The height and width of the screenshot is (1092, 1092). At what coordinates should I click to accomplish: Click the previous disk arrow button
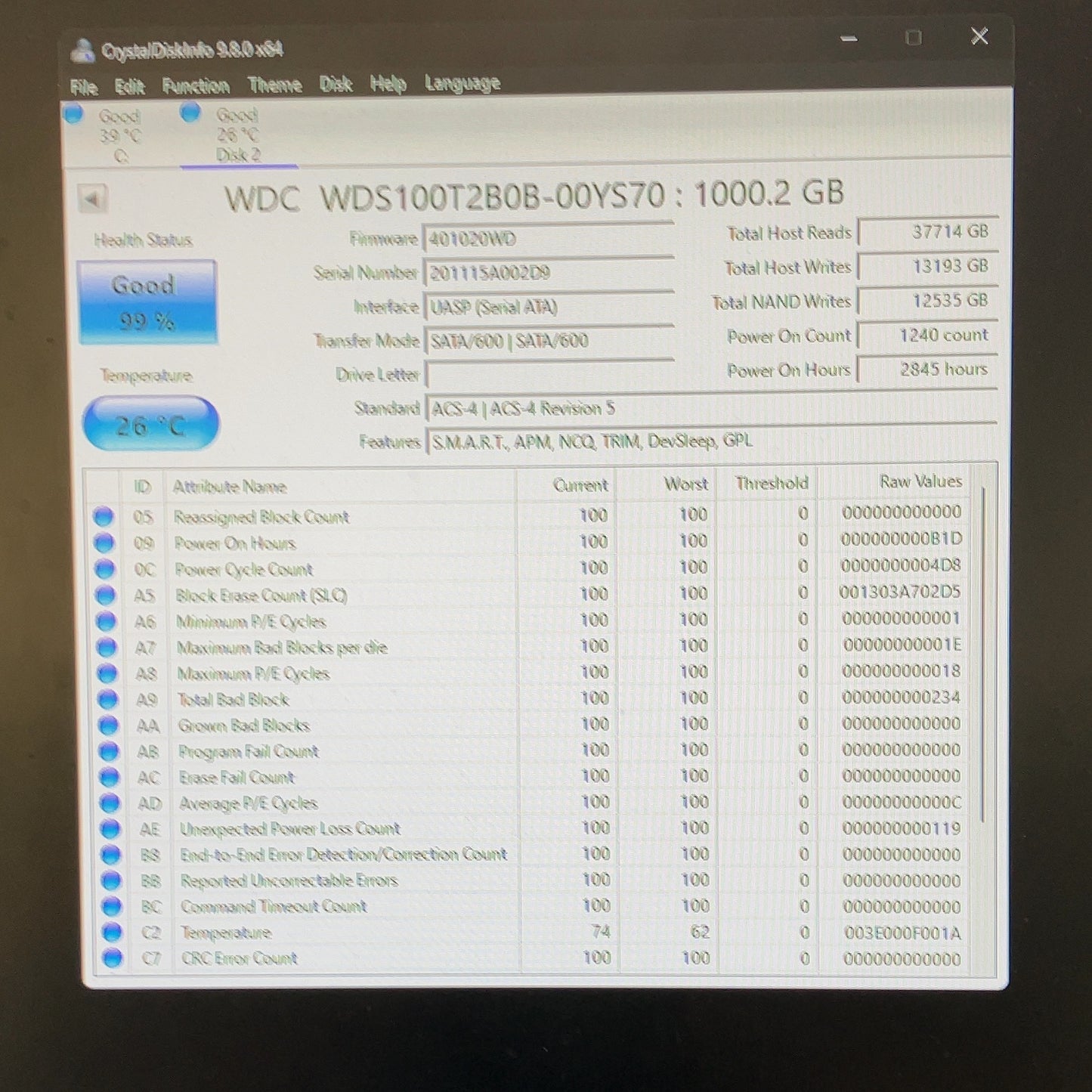point(93,200)
